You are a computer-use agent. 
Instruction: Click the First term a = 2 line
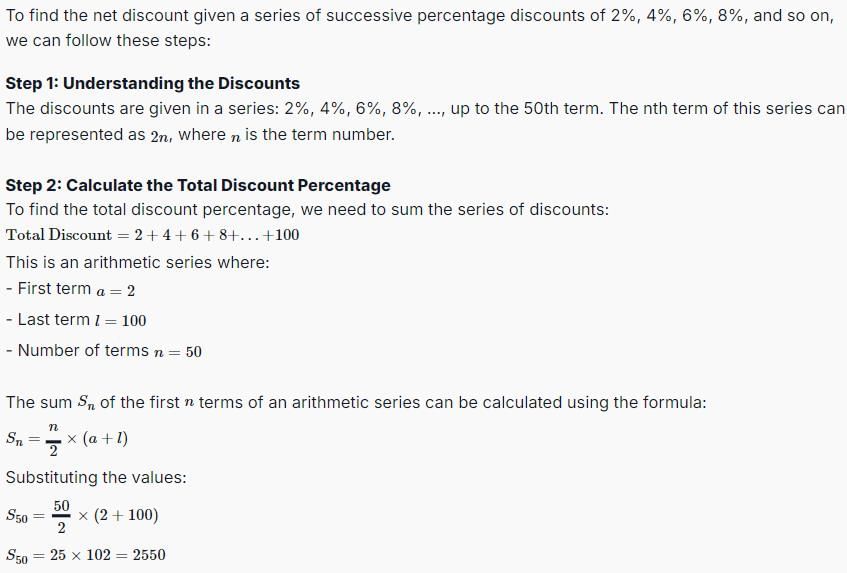pyautogui.click(x=70, y=289)
